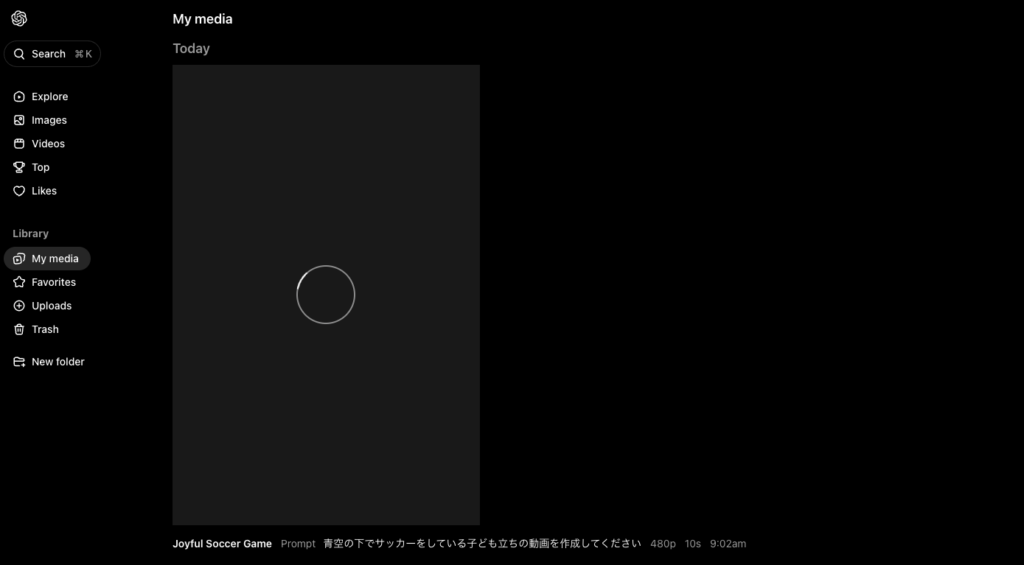Open the loading video thumbnail
This screenshot has width=1024, height=565.
click(326, 295)
